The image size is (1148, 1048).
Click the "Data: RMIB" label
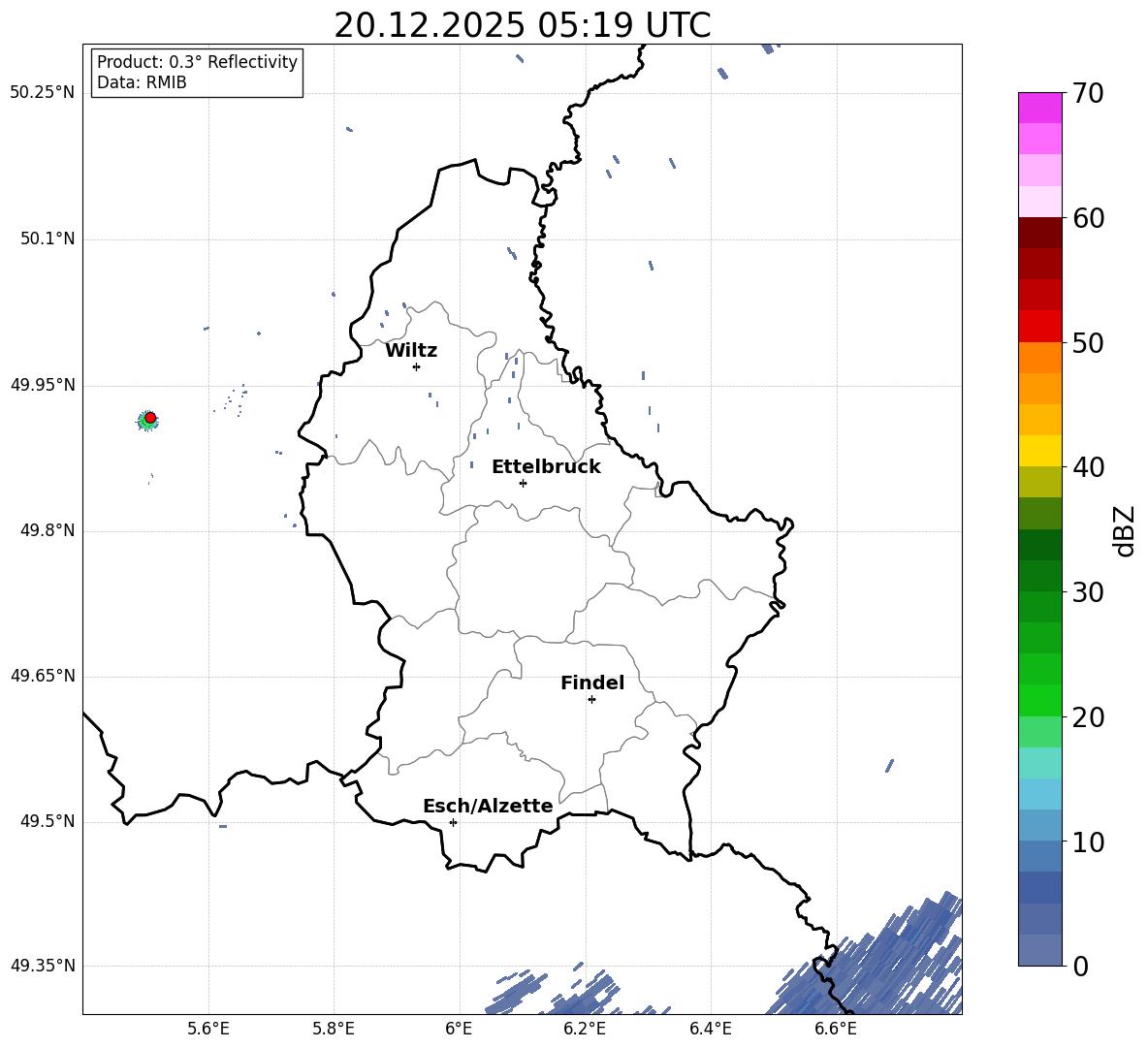142,82
